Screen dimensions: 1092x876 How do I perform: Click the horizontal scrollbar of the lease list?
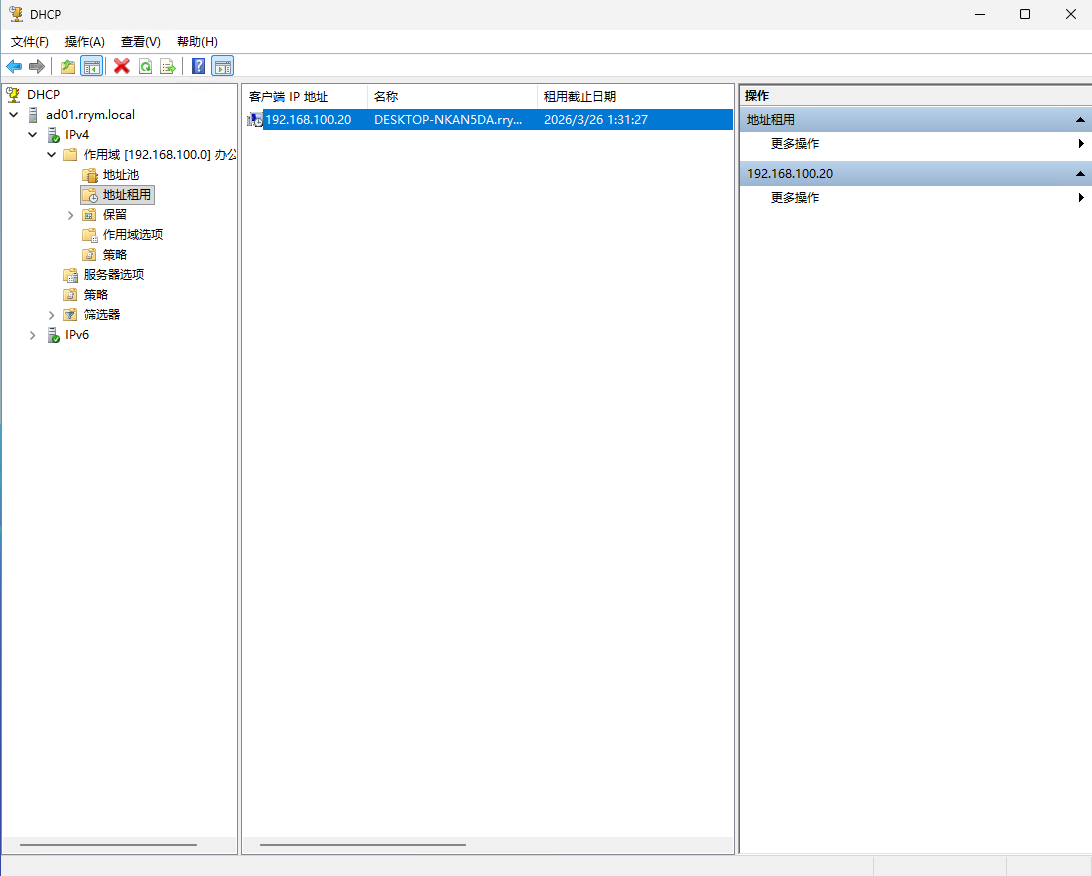(363, 845)
